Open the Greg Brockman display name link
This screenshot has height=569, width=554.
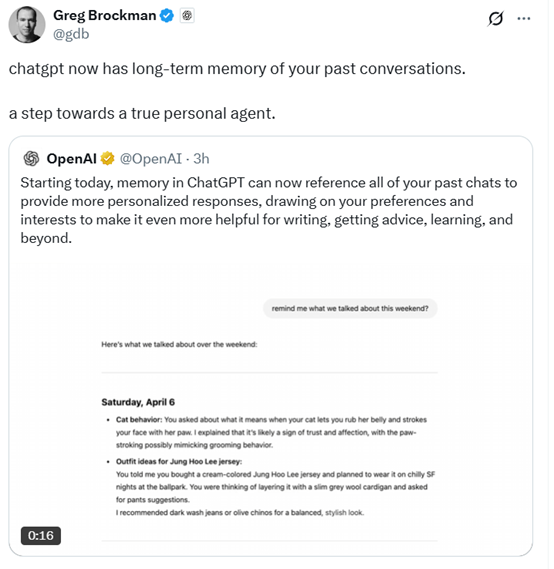(104, 16)
